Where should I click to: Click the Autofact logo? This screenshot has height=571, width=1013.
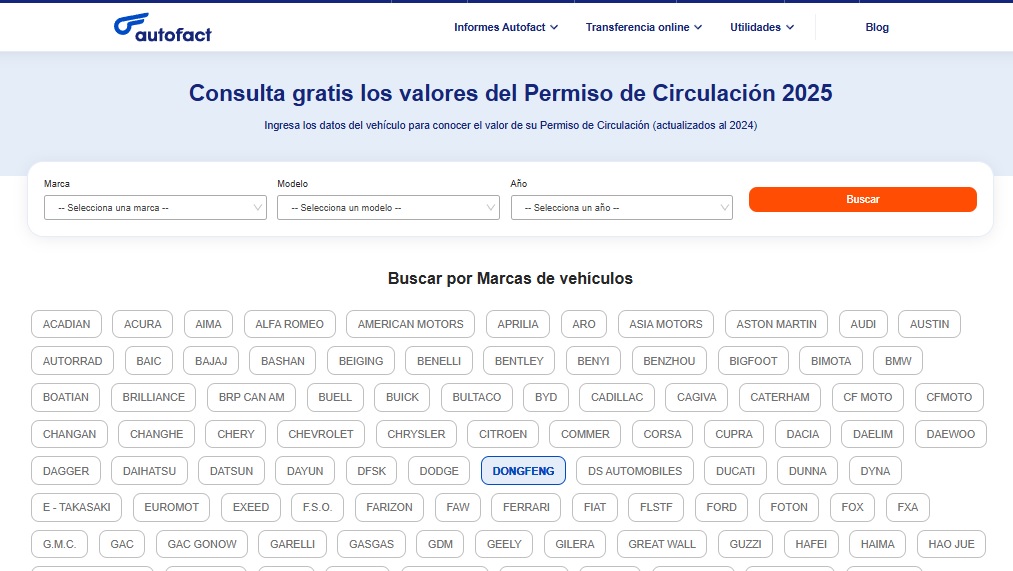click(x=163, y=28)
